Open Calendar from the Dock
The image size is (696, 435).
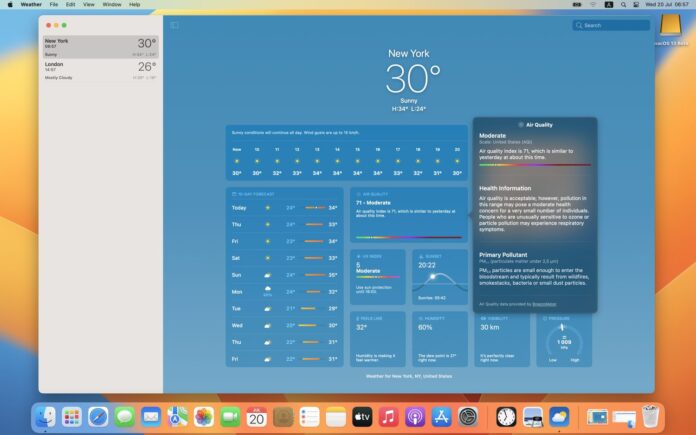[x=257, y=417]
